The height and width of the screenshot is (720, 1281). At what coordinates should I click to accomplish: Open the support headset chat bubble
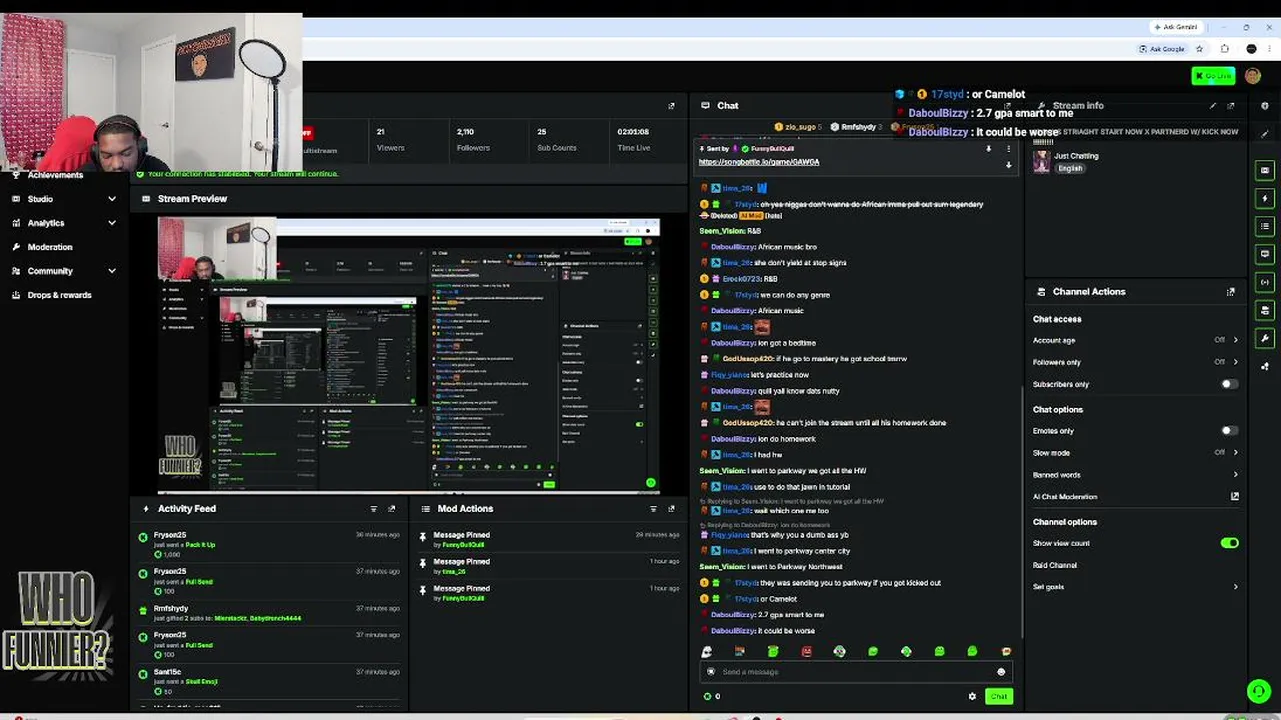[x=1258, y=691]
